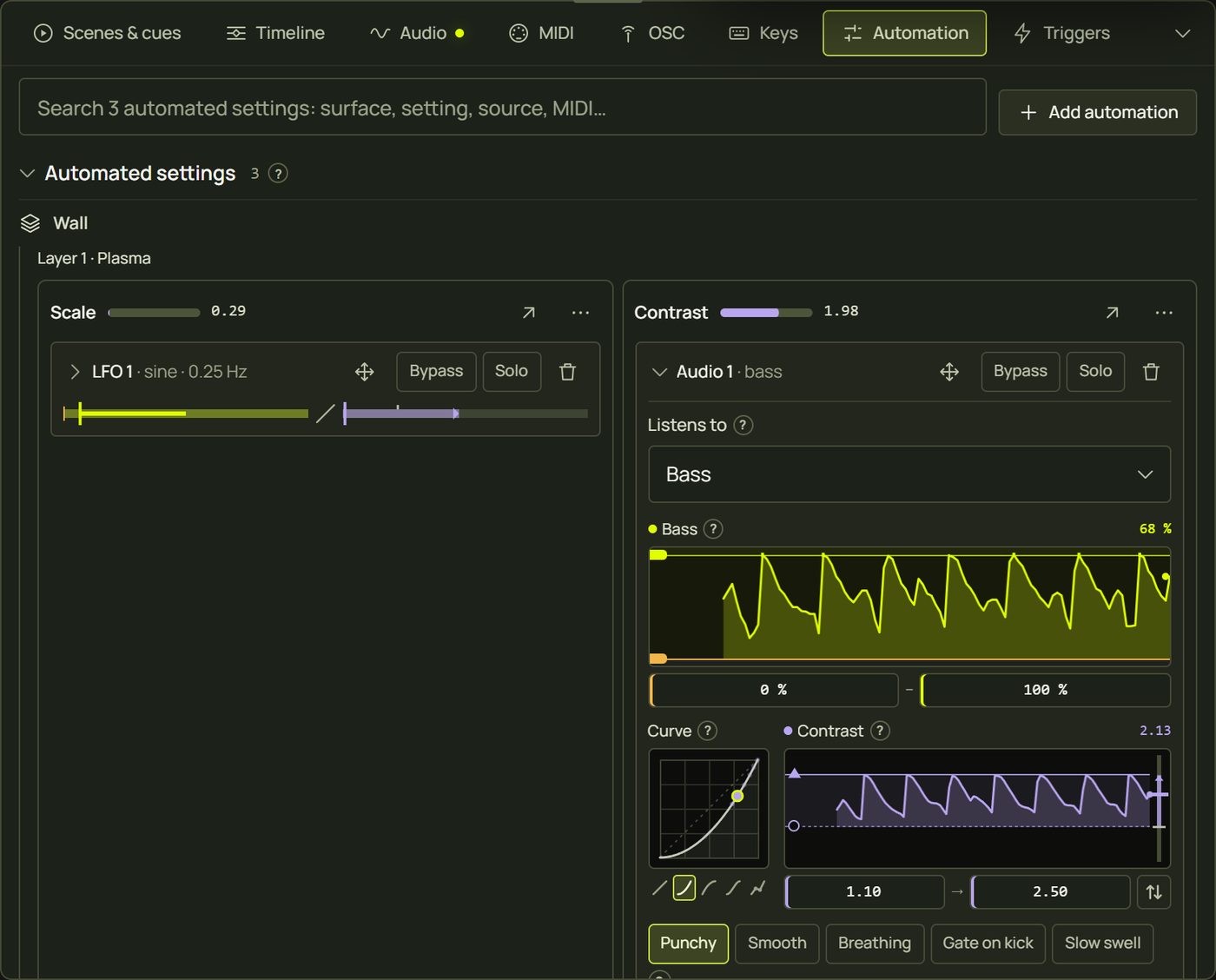Open Scale more options menu
Screen dimensions: 1216x980
pos(580,313)
